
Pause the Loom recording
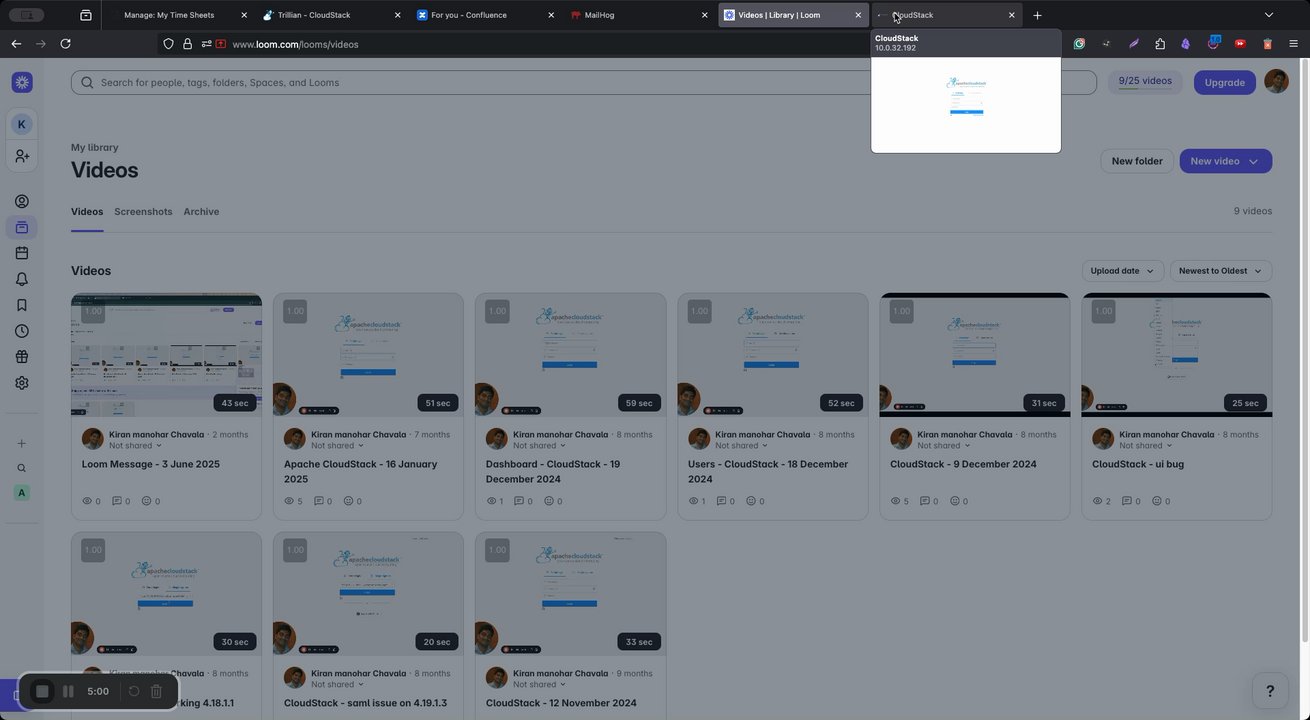68,691
